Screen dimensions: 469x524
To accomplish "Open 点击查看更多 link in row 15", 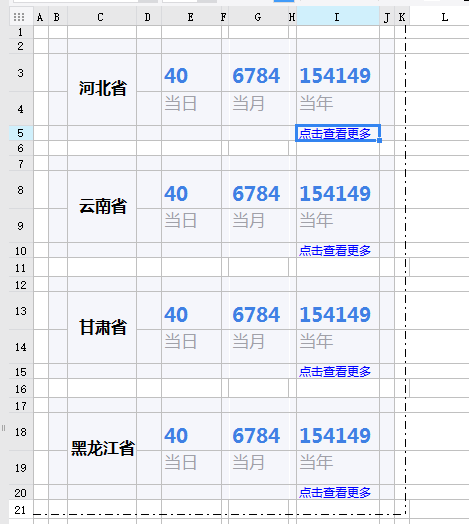I will click(335, 371).
